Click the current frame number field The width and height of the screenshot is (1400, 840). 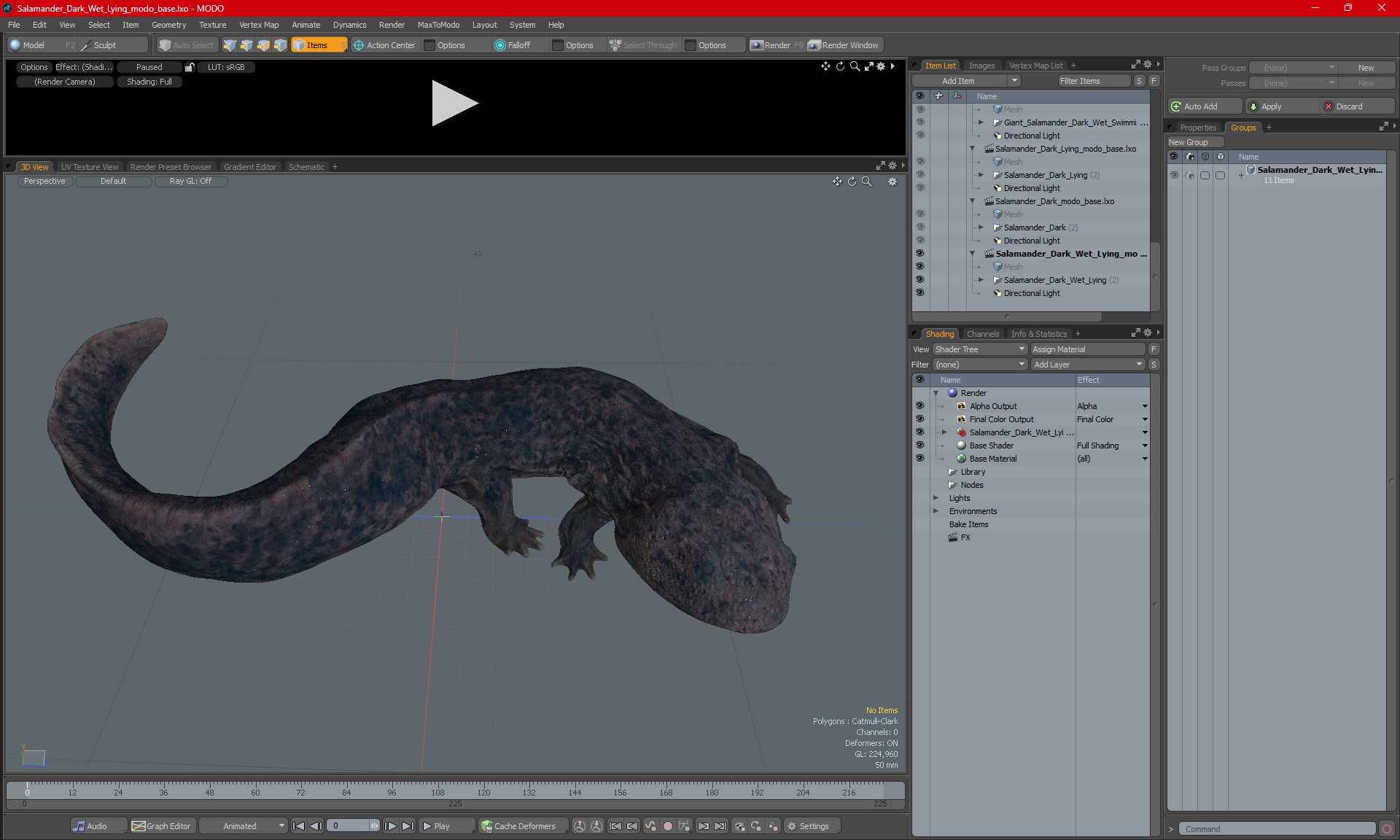pyautogui.click(x=353, y=826)
